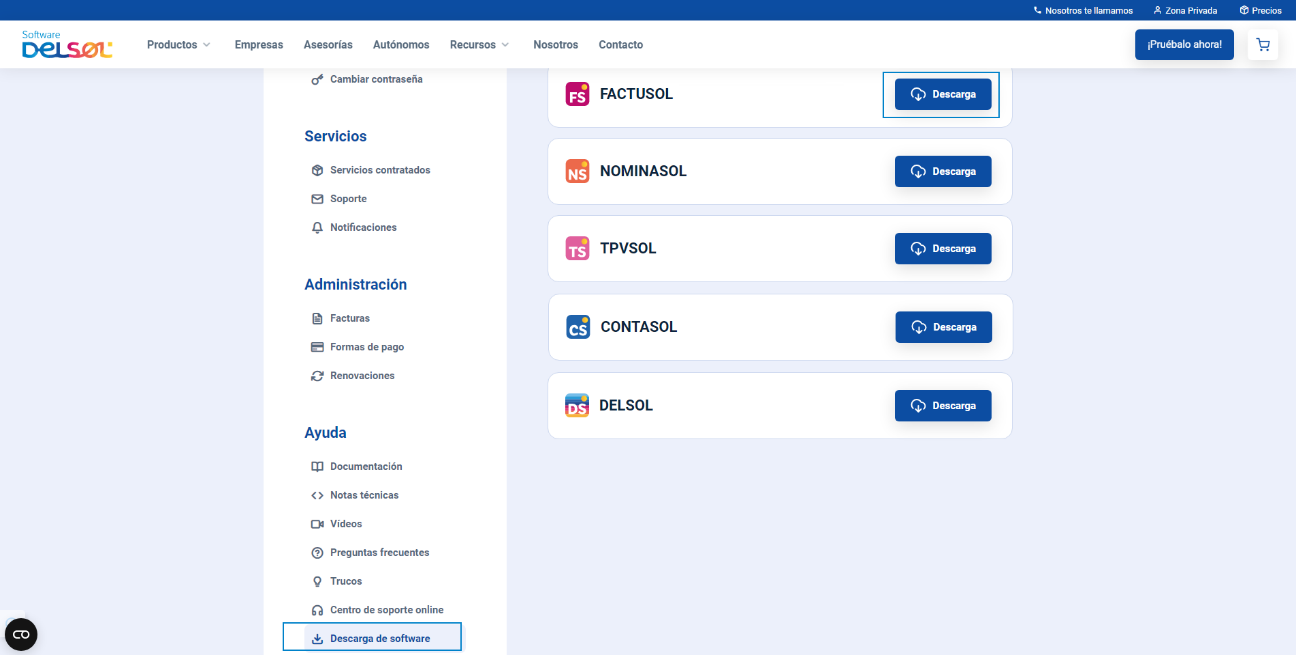
Task: Select the Empresas menu item
Action: point(258,44)
